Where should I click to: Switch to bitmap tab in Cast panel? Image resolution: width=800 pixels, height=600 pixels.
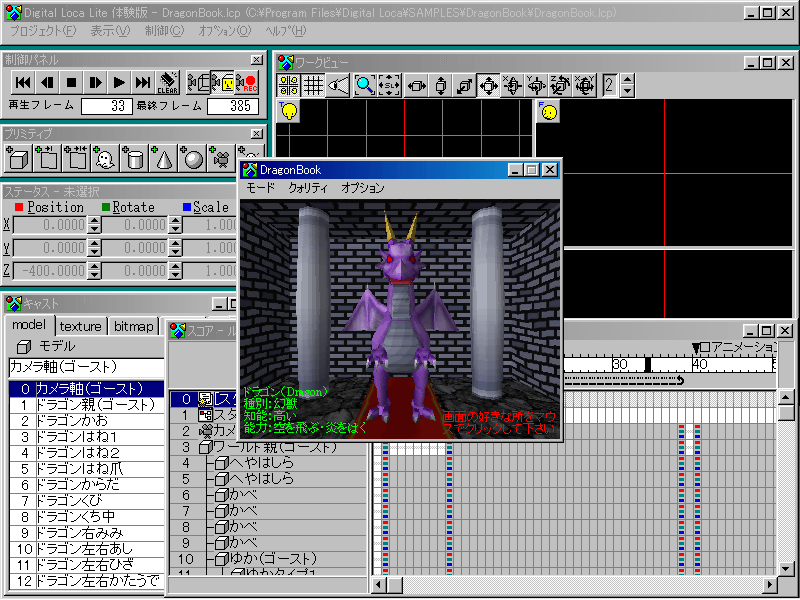click(133, 327)
